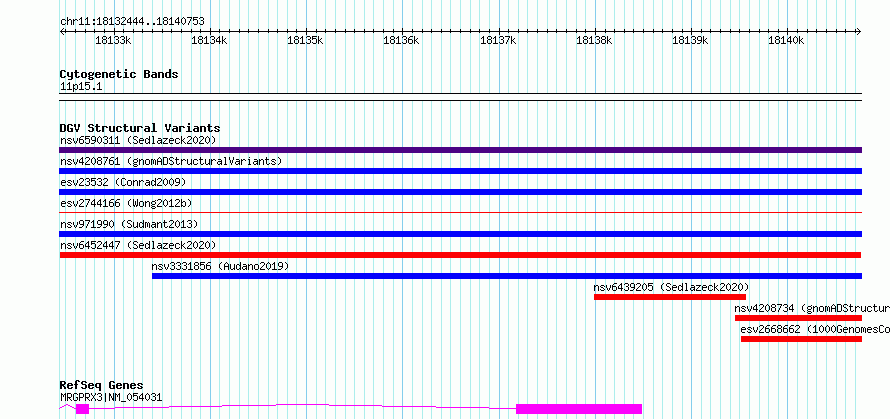The image size is (890, 419).
Task: Open the MRGPRX3|NM_054031 gene label
Action: pos(111,397)
